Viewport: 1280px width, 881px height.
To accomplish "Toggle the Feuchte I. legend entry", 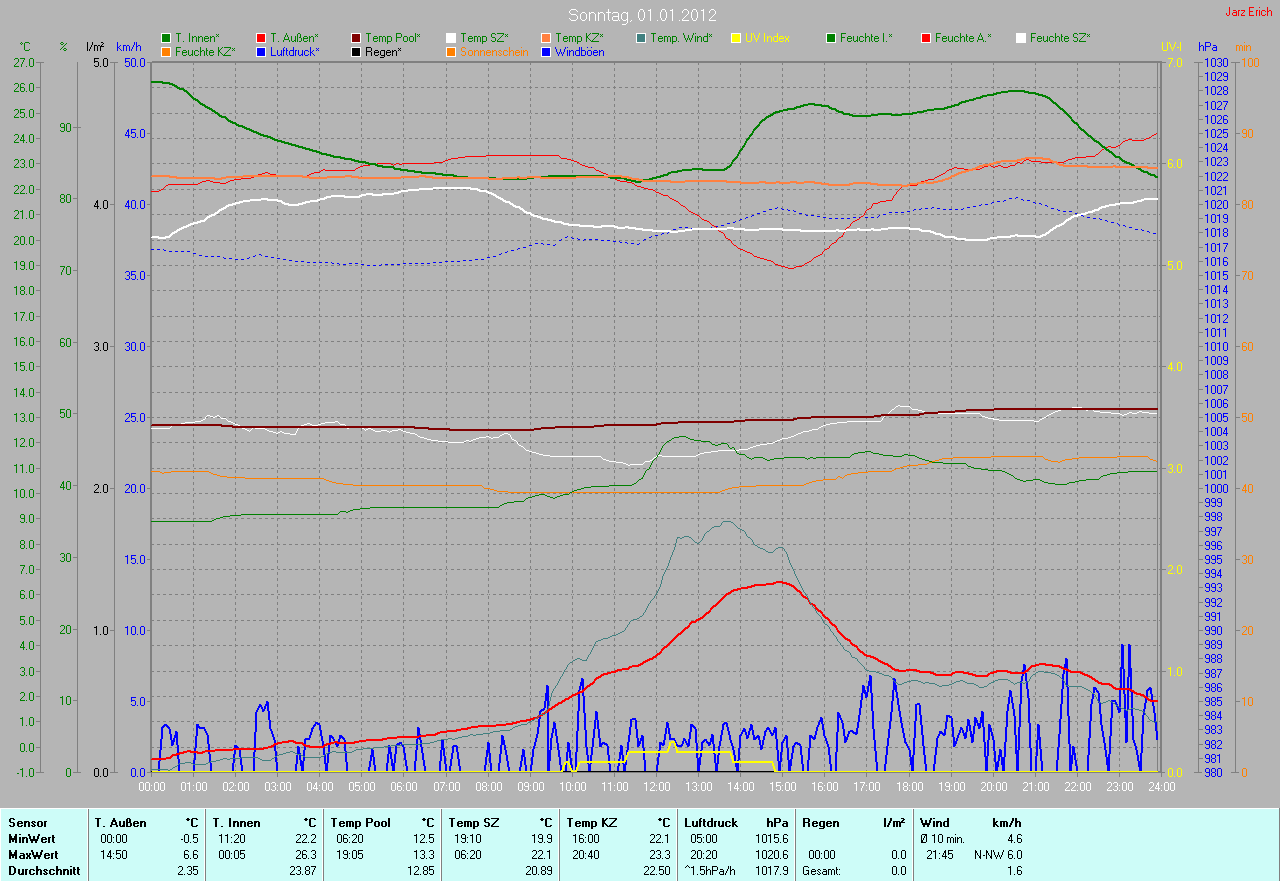I will pos(866,38).
